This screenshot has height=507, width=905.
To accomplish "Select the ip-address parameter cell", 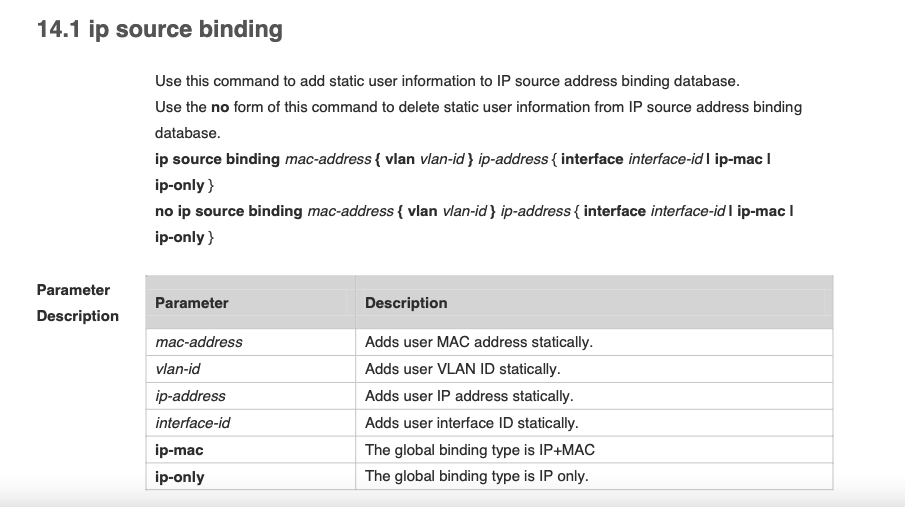I will point(190,396).
